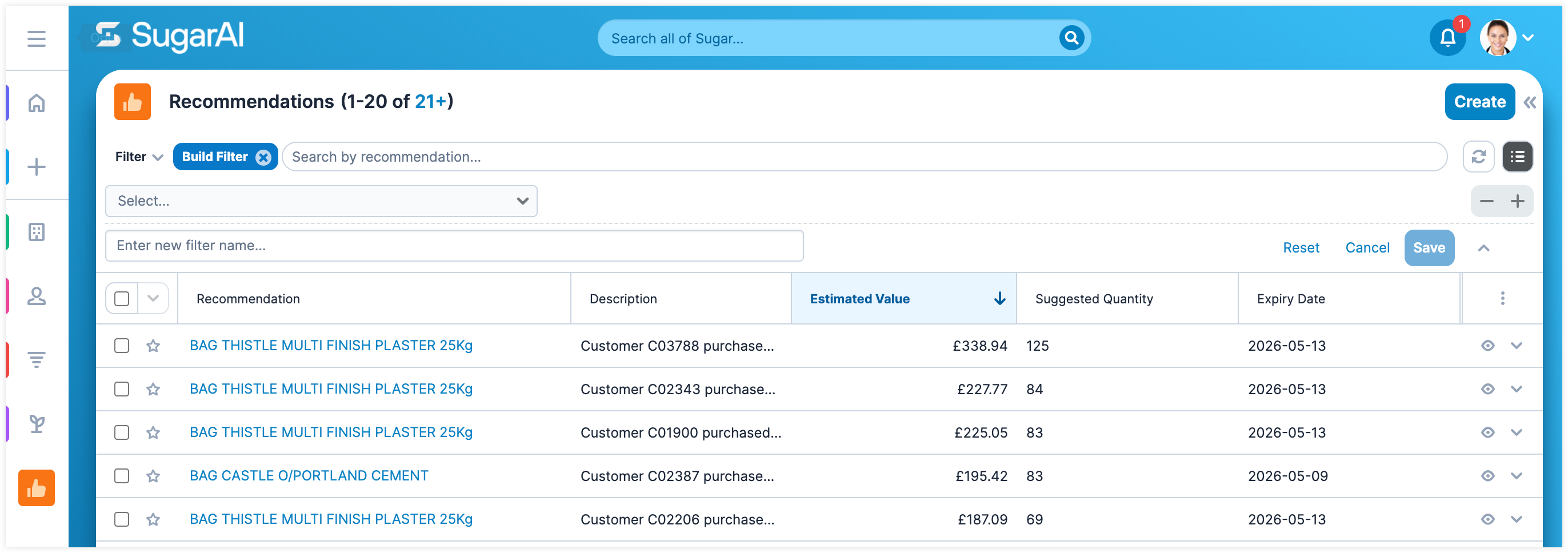Screen dimensions: 1568x553
Task: Open the Contacts person icon in sidebar
Action: pos(37,296)
